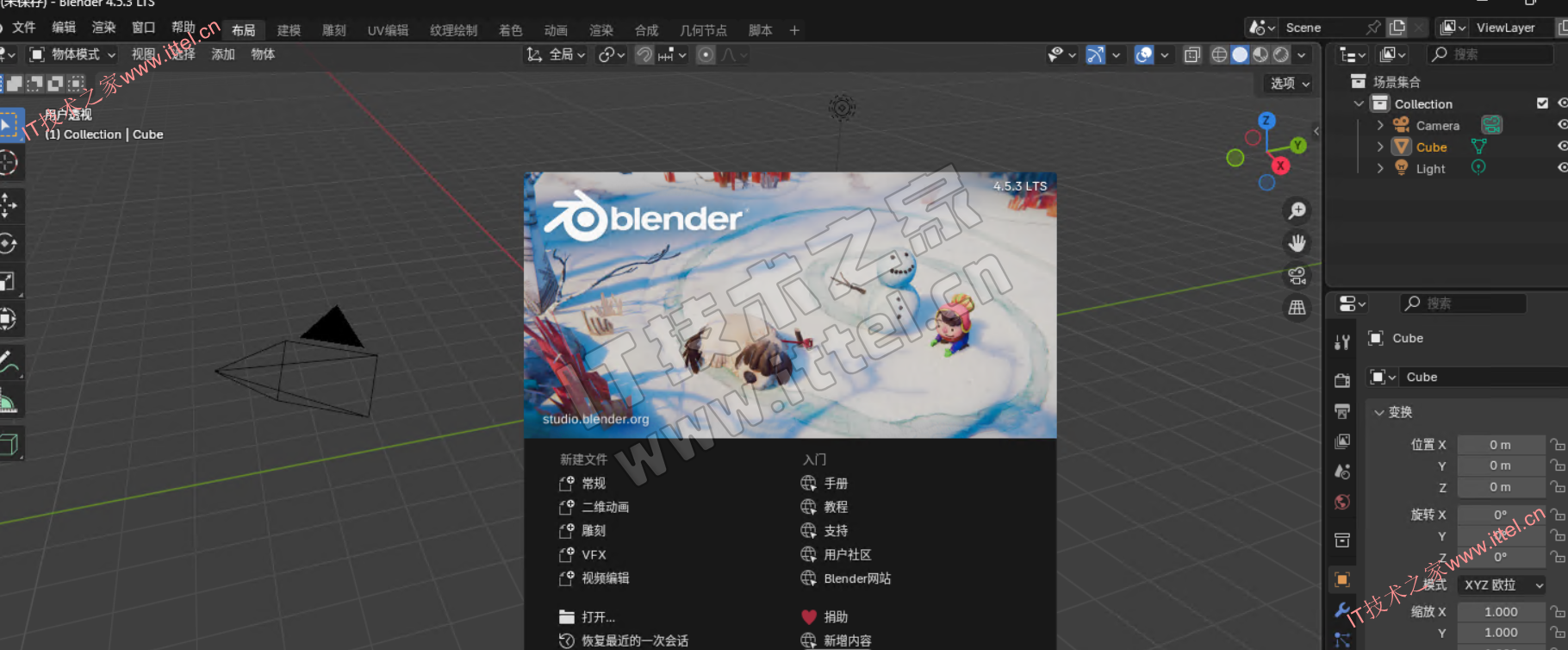Viewport: 1568px width, 650px height.
Task: Select the pan view hand icon
Action: (x=1297, y=243)
